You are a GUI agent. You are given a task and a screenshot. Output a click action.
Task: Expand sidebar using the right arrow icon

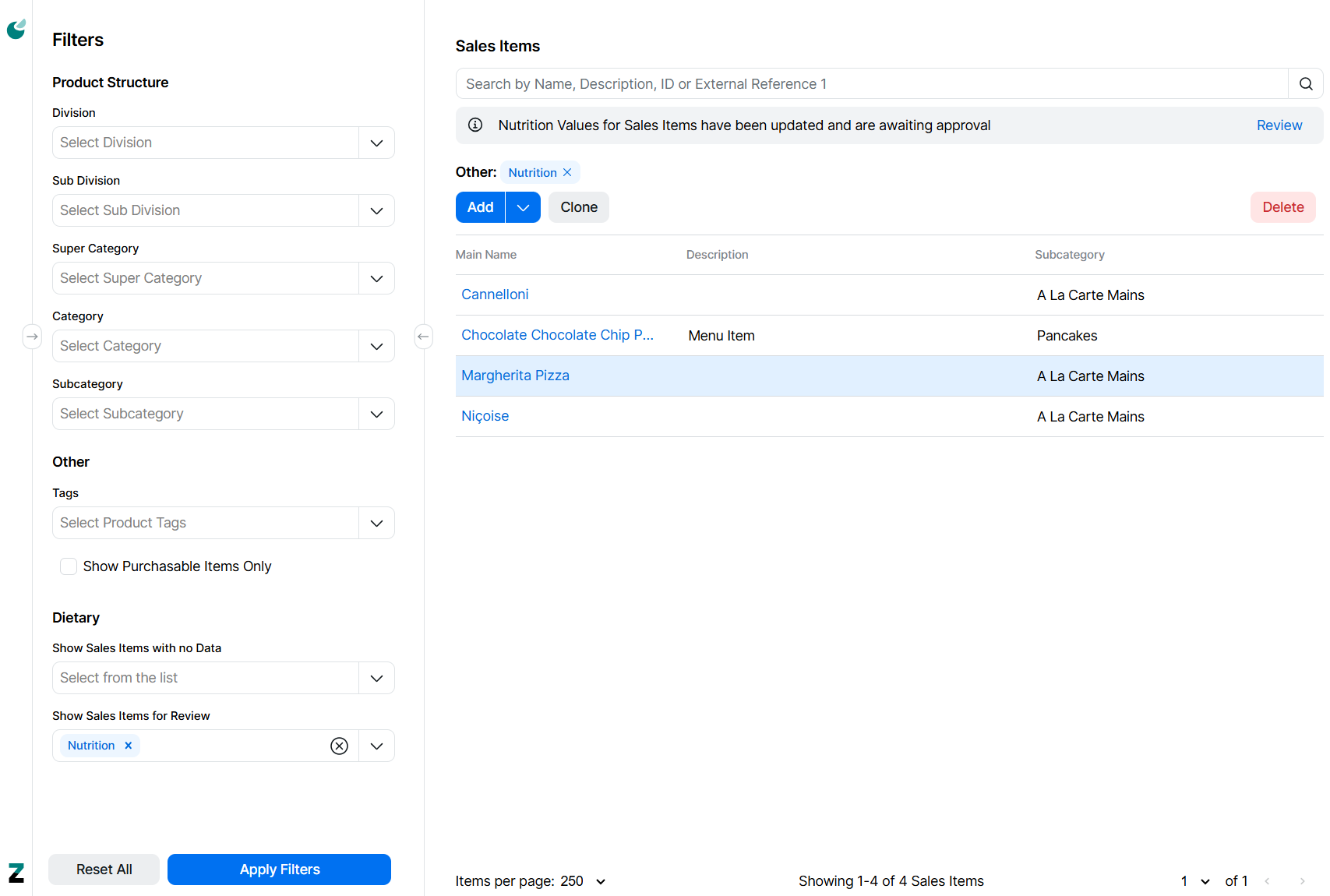point(32,337)
